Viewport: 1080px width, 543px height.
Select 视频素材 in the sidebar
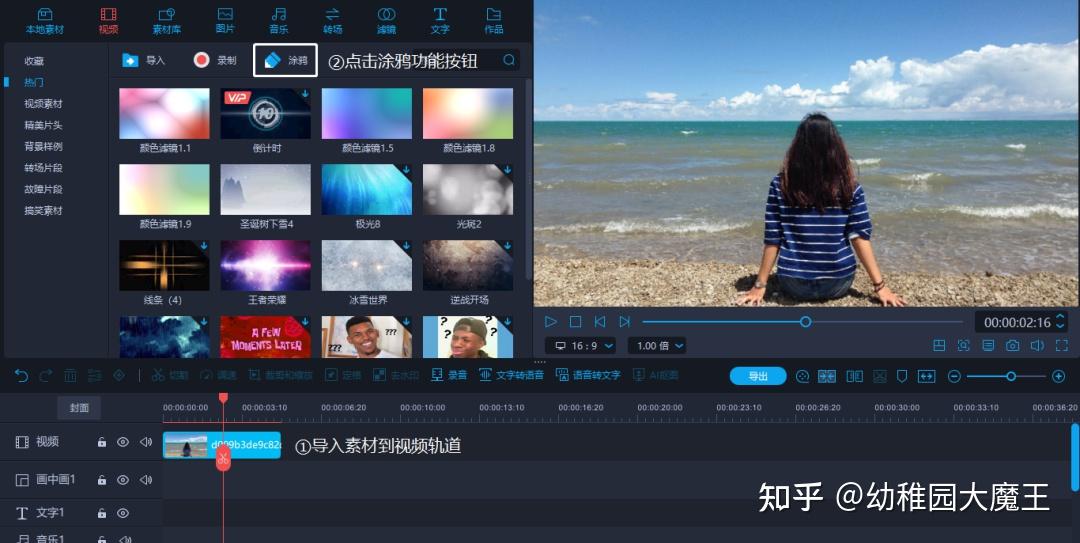click(x=43, y=103)
